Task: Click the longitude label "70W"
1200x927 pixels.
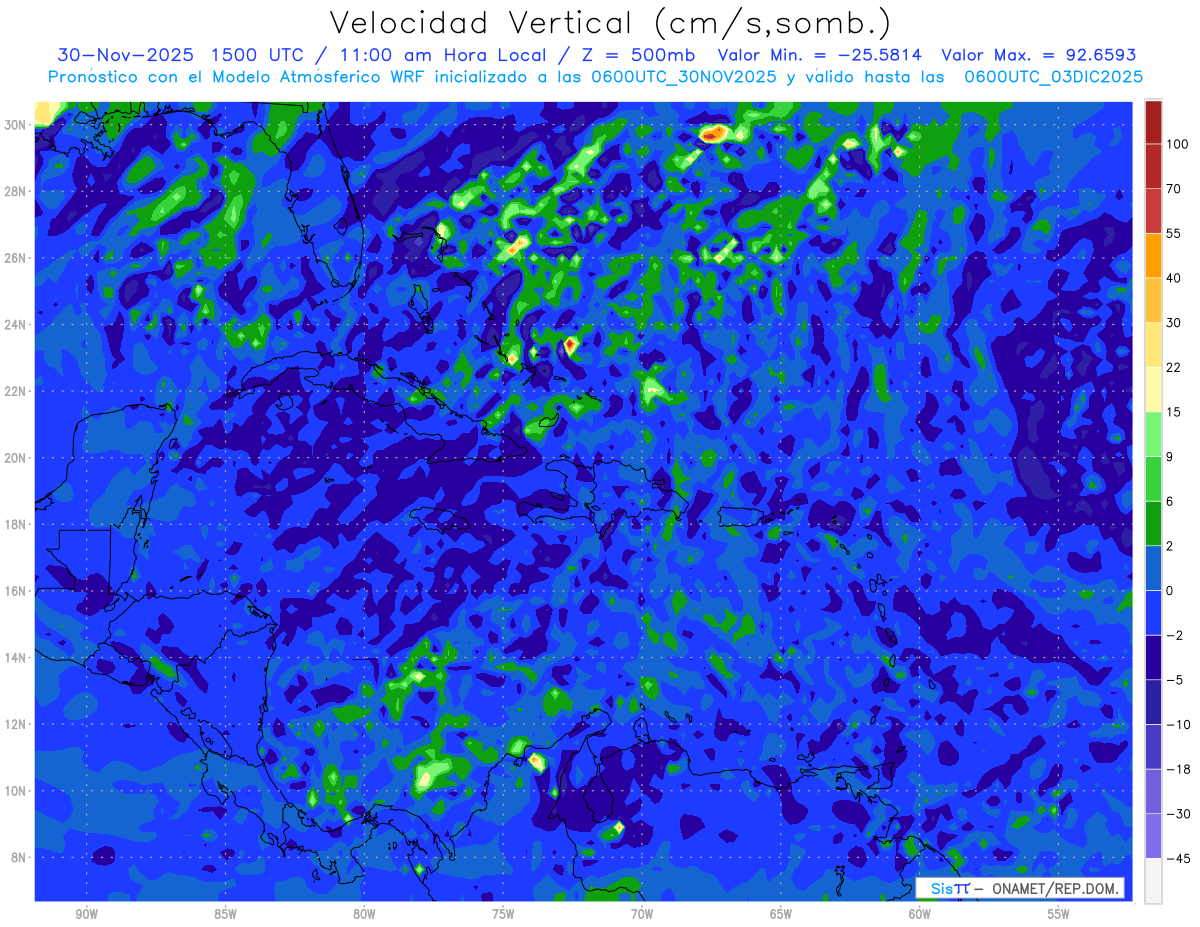Action: 642,914
